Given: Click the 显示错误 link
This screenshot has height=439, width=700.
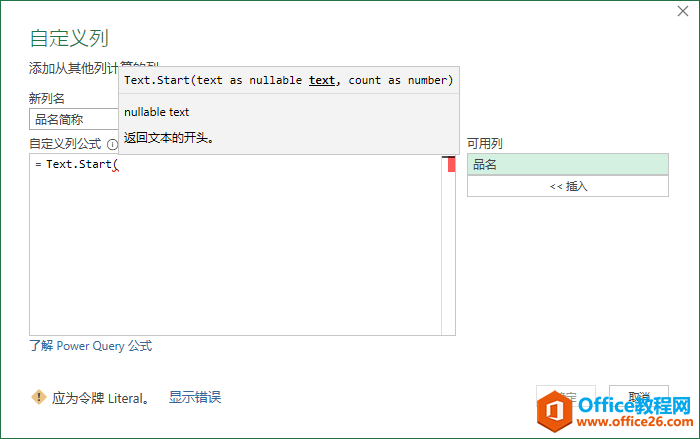Looking at the screenshot, I should [195, 397].
